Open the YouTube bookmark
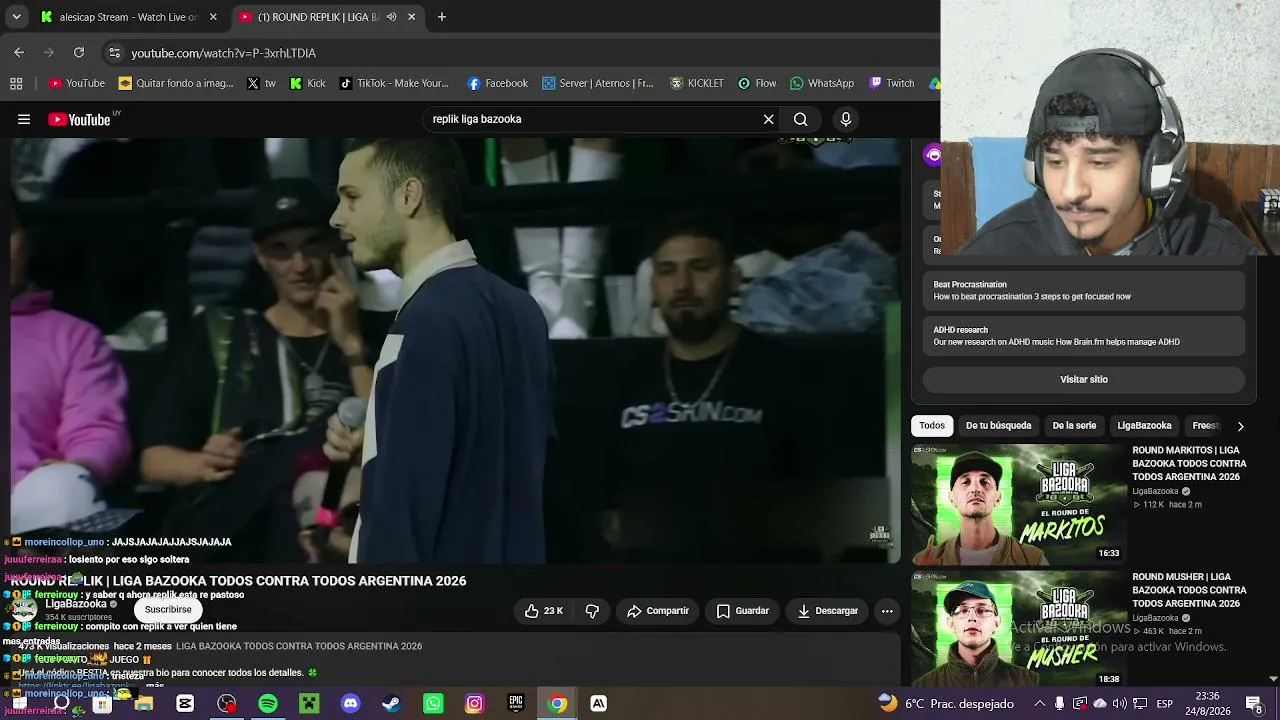This screenshot has height=720, width=1280. (x=77, y=84)
